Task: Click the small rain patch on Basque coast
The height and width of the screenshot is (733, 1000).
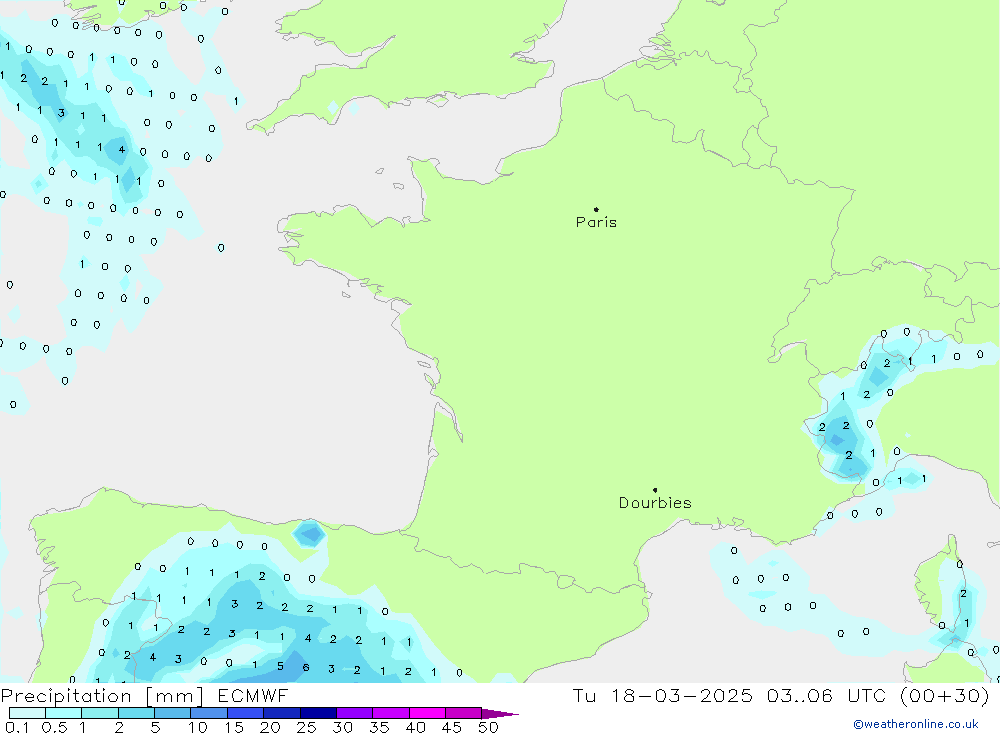Action: pos(309,534)
